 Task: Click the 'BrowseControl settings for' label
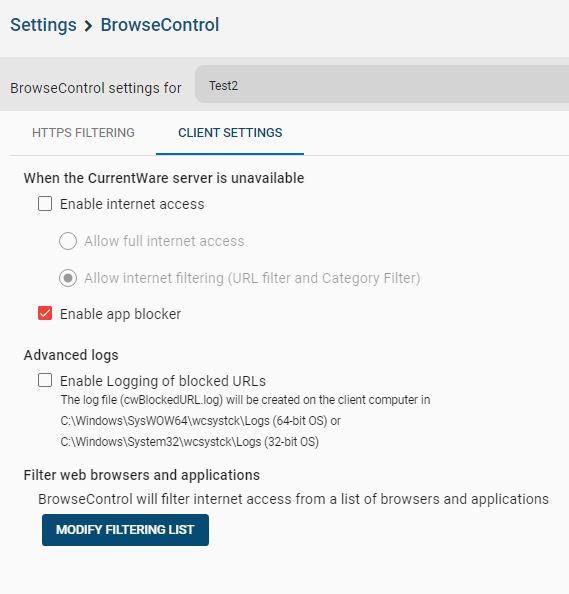[96, 88]
